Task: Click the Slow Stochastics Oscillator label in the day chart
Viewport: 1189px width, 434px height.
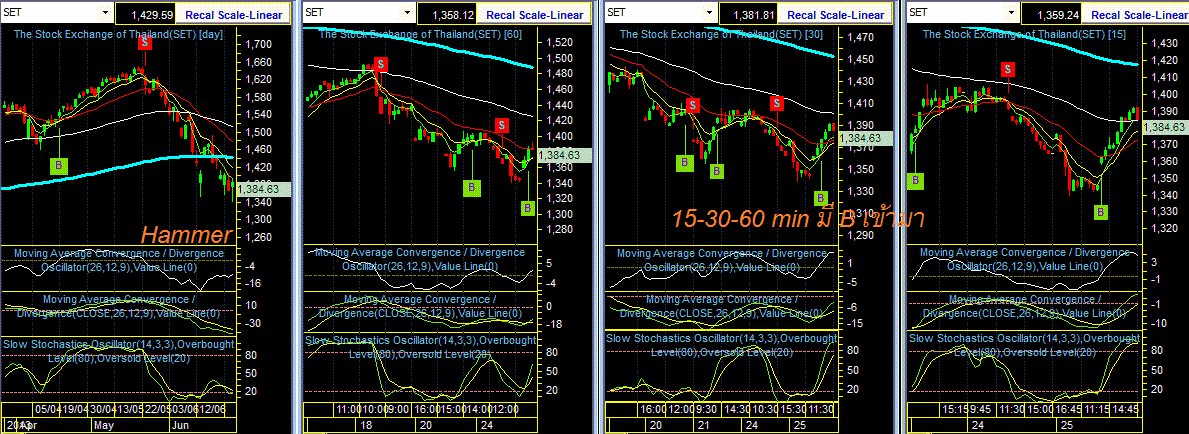Action: click(x=118, y=351)
